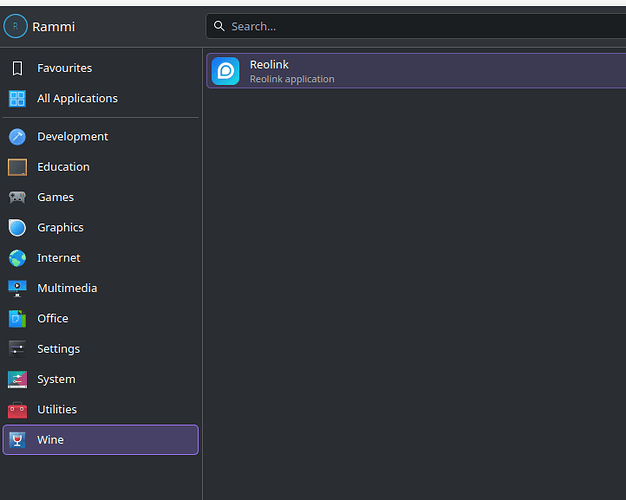This screenshot has height=500, width=626.
Task: Click the user avatar circle
Action: click(15, 26)
